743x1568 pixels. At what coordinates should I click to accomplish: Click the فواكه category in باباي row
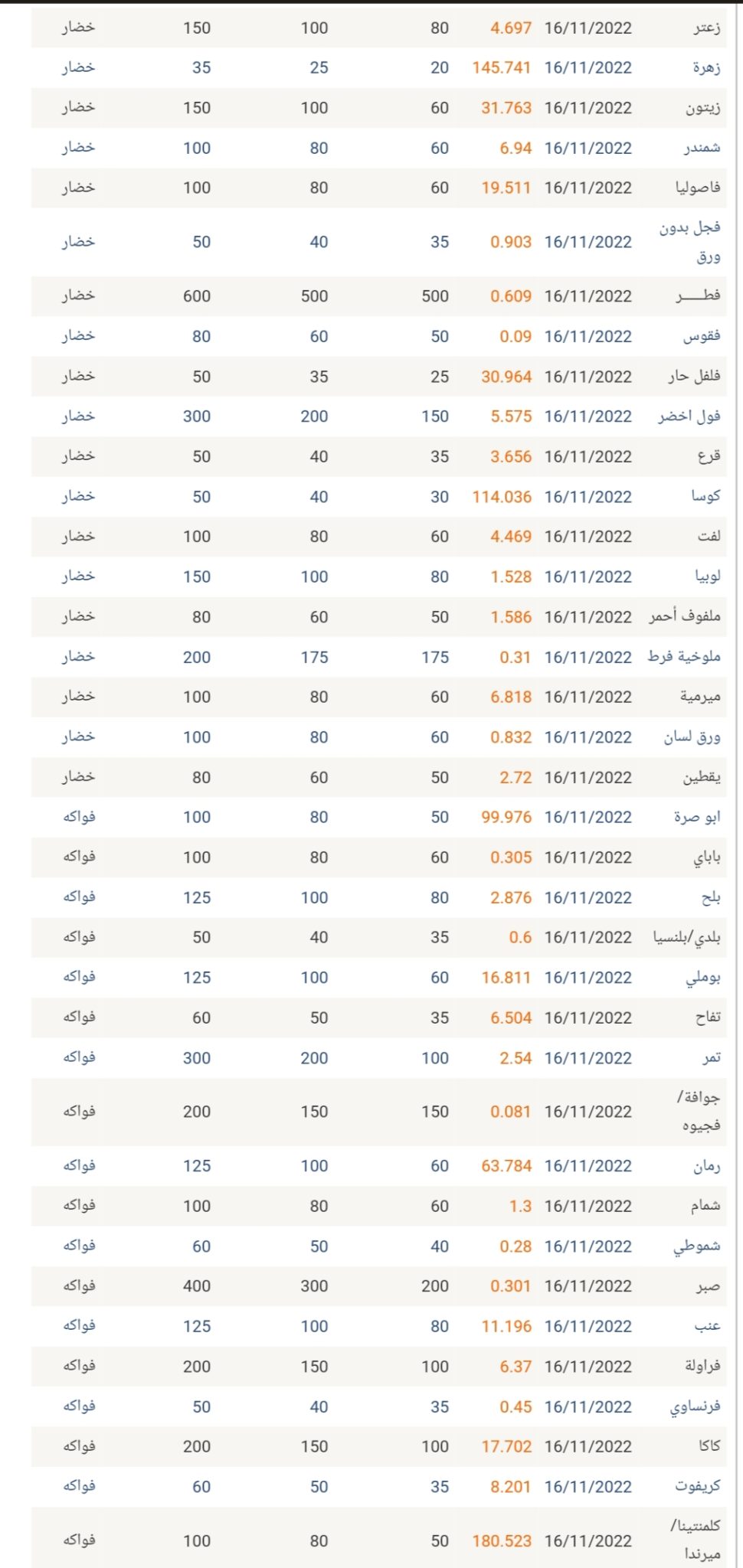pos(79,857)
